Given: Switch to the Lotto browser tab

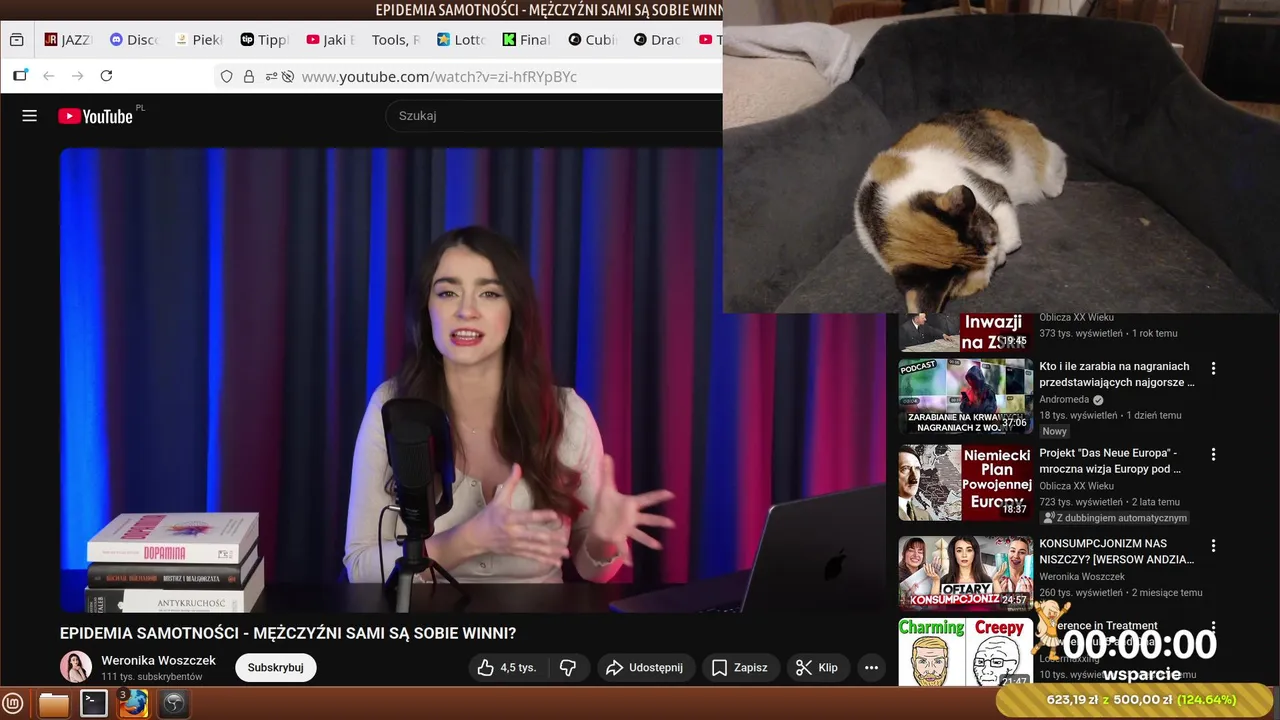Looking at the screenshot, I should pyautogui.click(x=460, y=40).
